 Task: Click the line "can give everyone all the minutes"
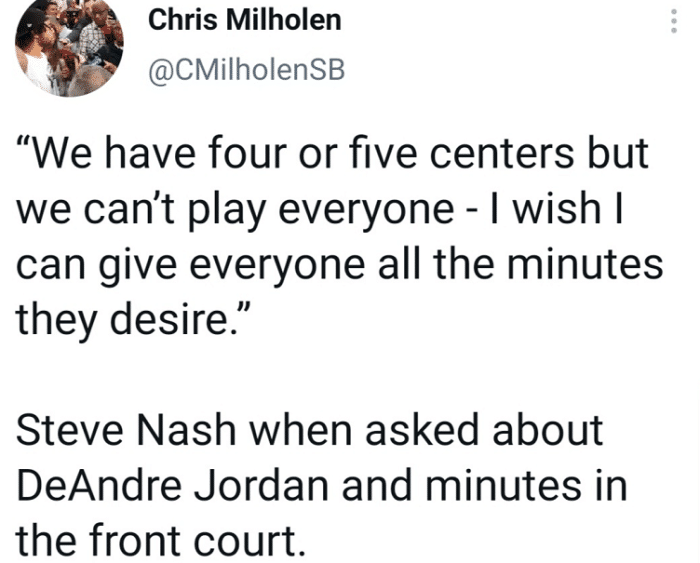pyautogui.click(x=342, y=267)
